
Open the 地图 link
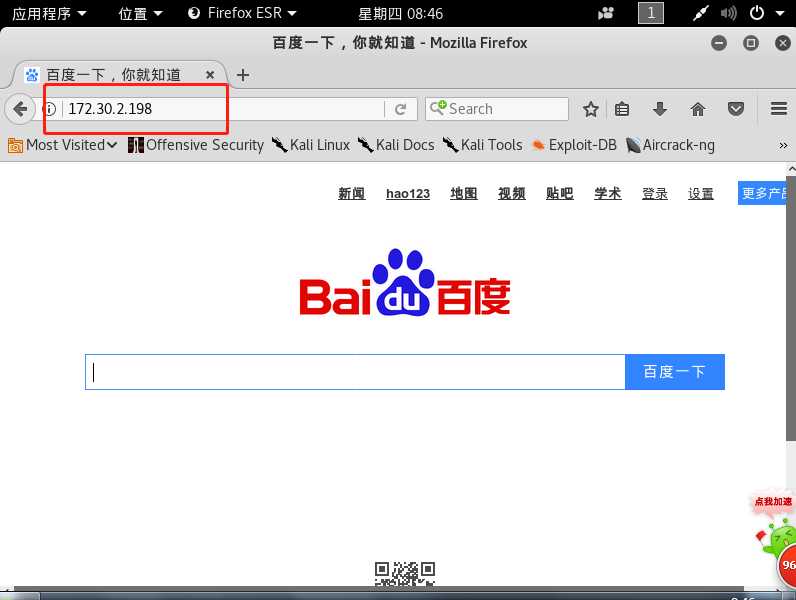pyautogui.click(x=463, y=193)
